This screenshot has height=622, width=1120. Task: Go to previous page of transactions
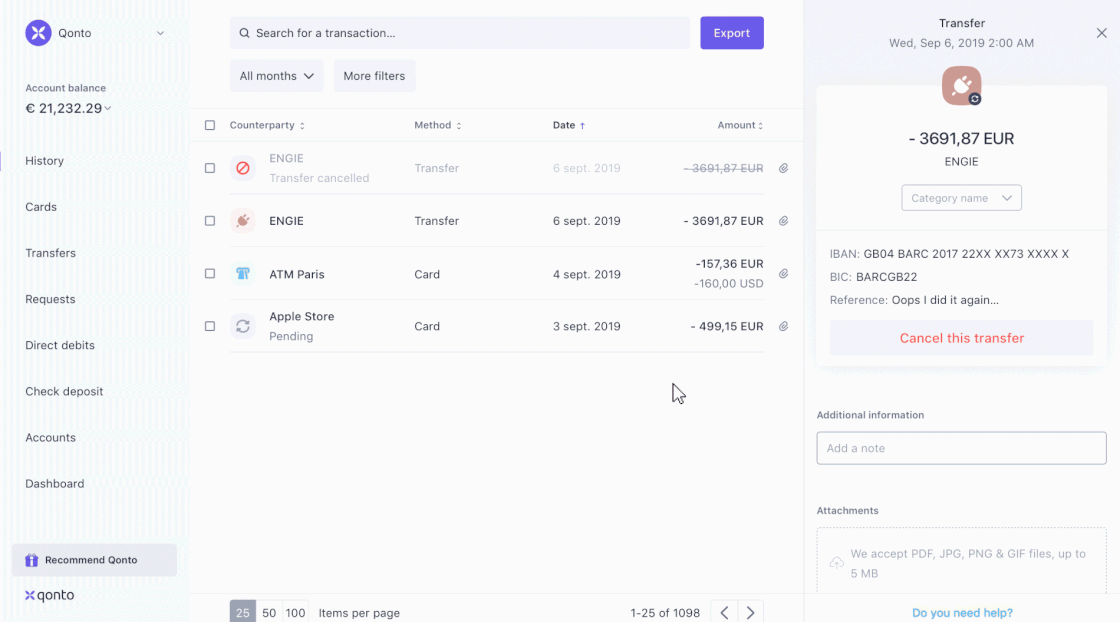pos(724,612)
